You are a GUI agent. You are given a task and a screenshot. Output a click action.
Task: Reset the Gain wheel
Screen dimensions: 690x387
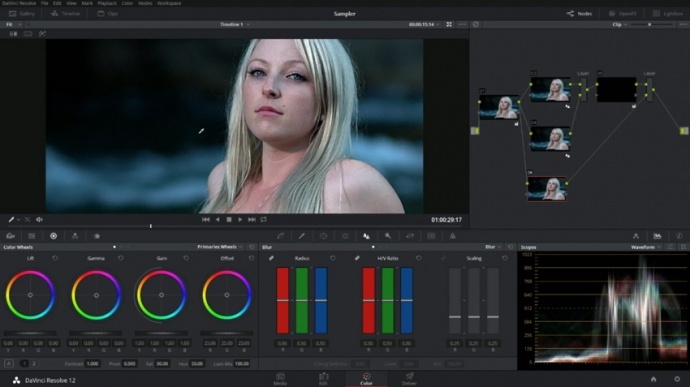pyautogui.click(x=186, y=258)
